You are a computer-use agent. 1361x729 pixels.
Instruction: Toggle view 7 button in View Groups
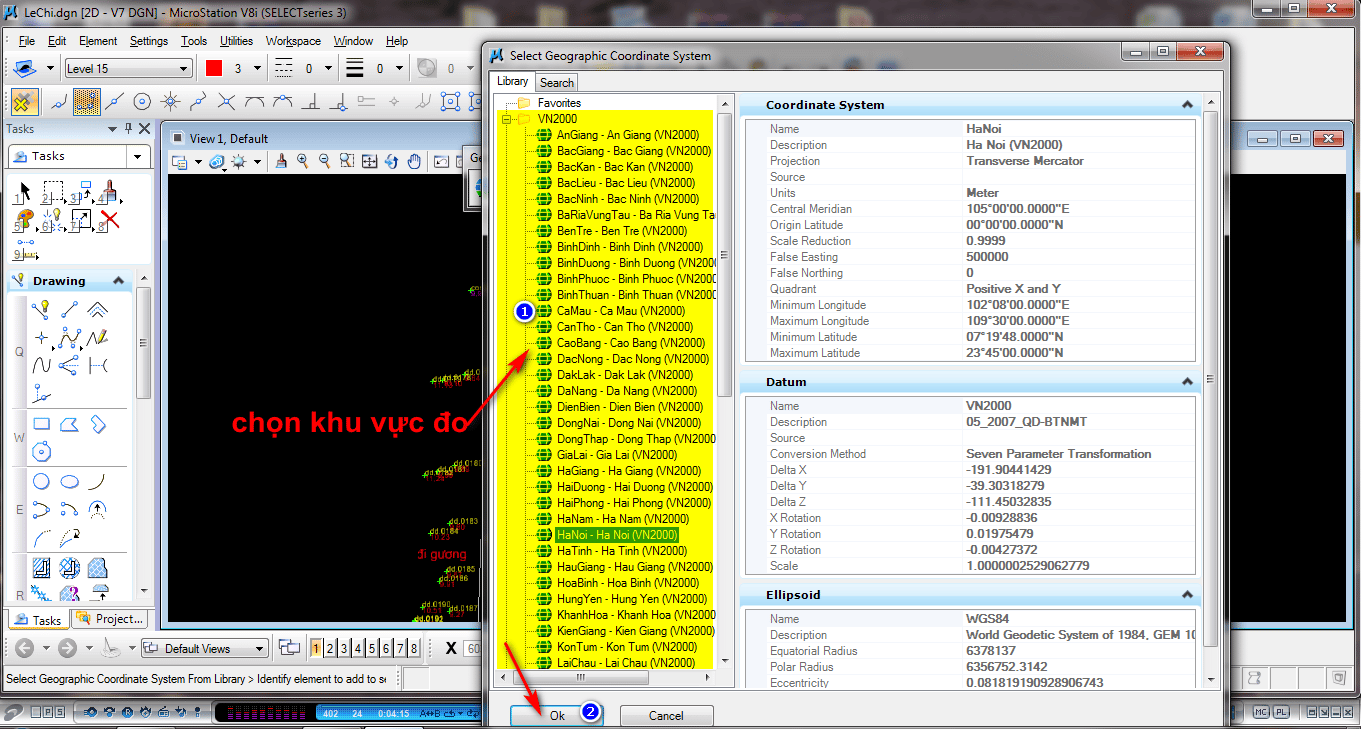401,648
